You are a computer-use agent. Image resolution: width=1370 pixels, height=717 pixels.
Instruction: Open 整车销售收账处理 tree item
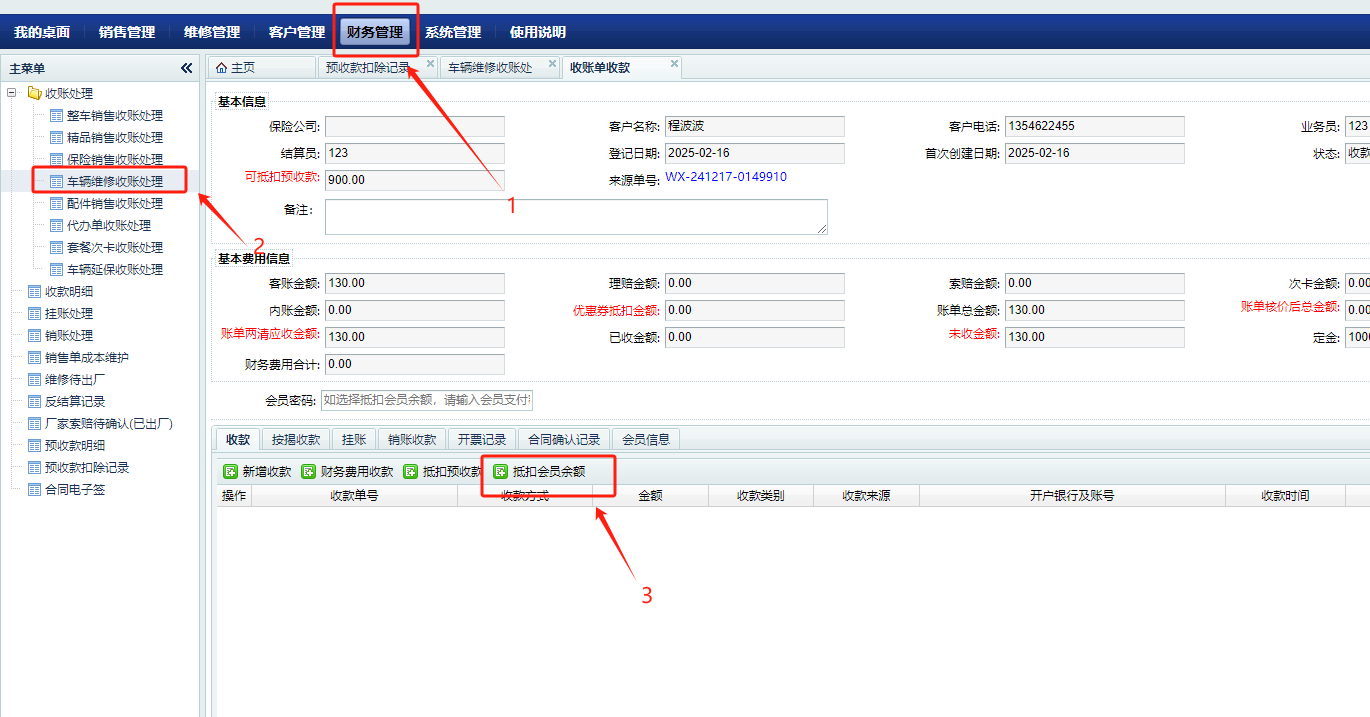coord(114,115)
